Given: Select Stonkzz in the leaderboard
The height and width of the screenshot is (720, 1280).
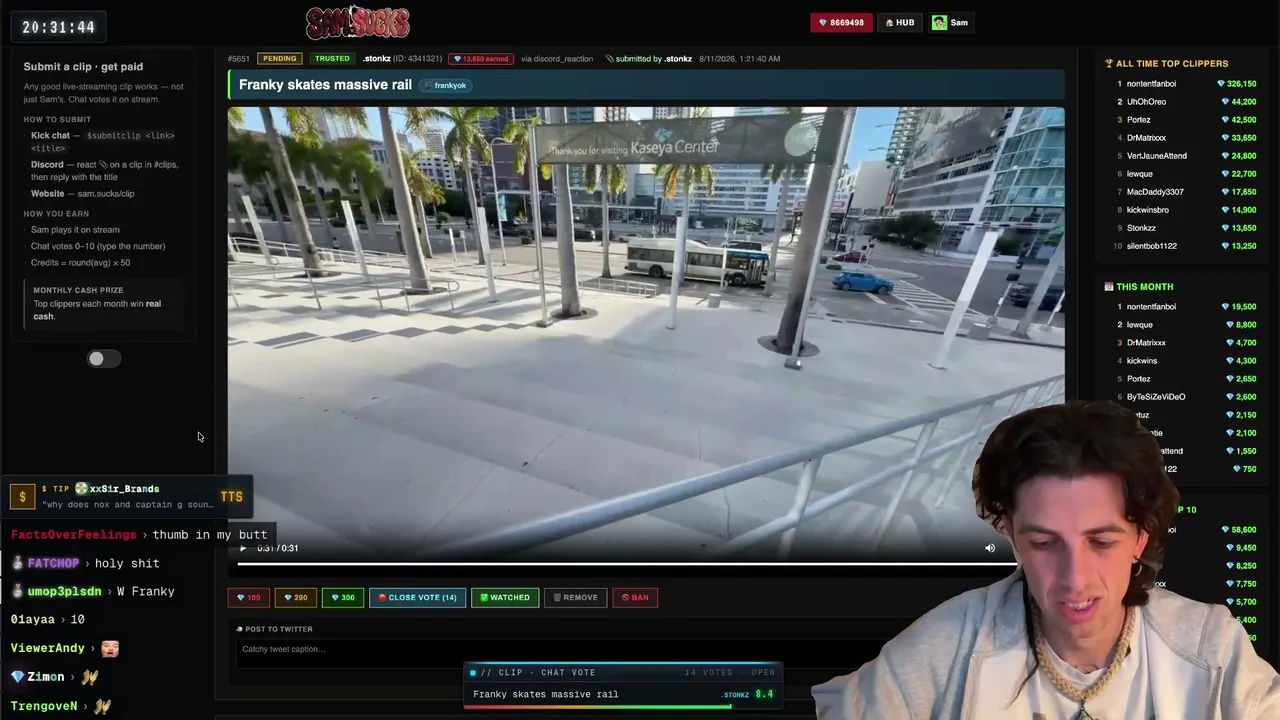Looking at the screenshot, I should tap(1141, 228).
